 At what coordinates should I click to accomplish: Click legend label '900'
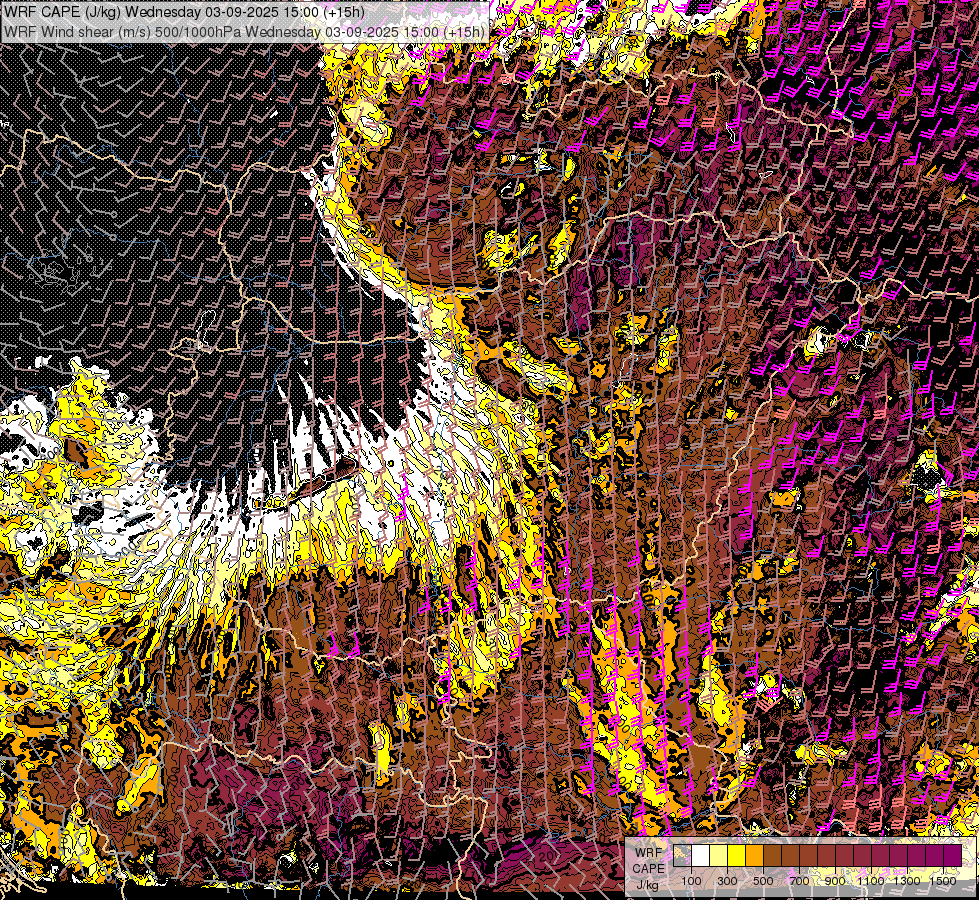[x=835, y=881]
